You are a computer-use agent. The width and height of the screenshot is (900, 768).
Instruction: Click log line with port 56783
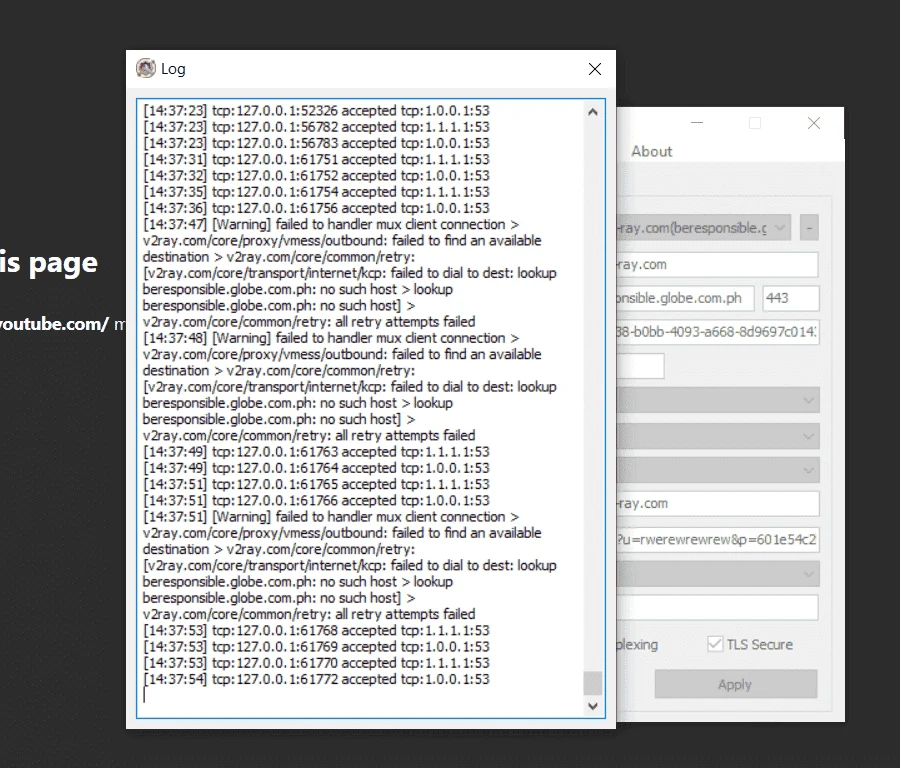316,143
